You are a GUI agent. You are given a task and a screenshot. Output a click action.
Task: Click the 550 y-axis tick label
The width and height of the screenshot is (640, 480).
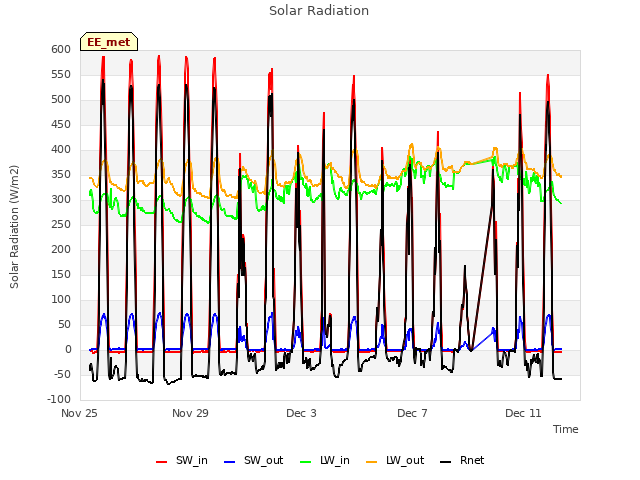61,75
